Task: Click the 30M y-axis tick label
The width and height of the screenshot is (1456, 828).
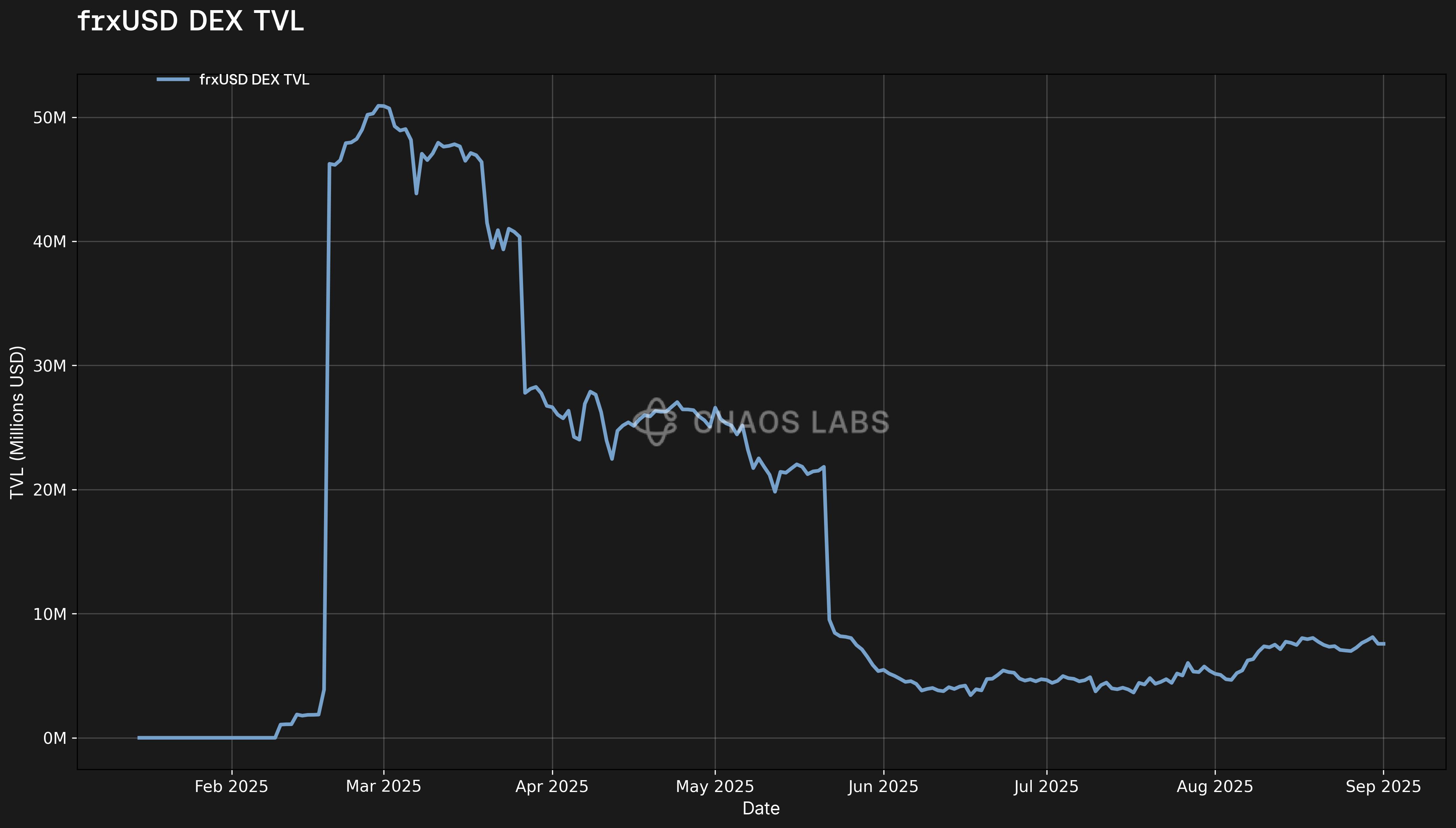Action: 50,366
